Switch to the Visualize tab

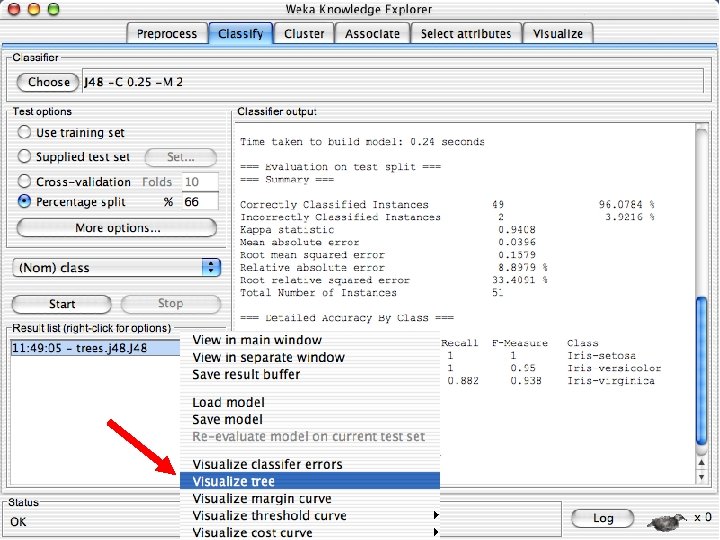[558, 34]
